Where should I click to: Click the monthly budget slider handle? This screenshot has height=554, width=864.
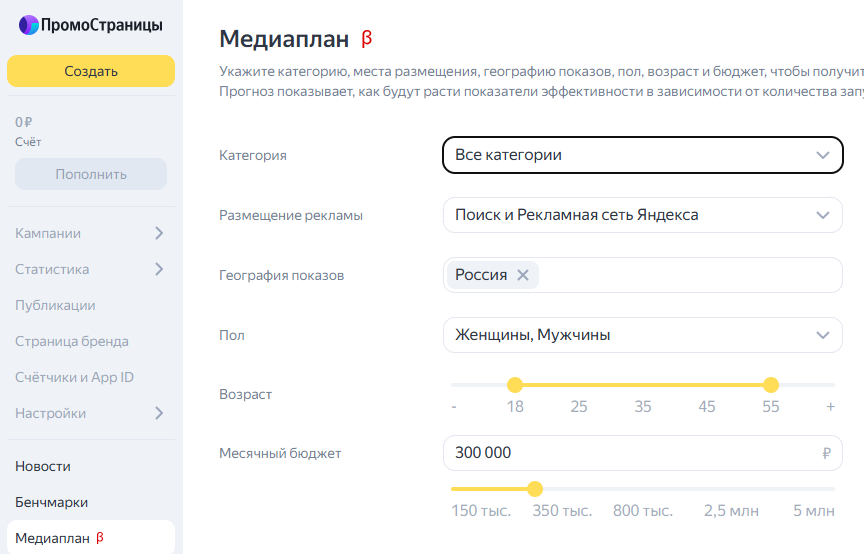point(534,489)
